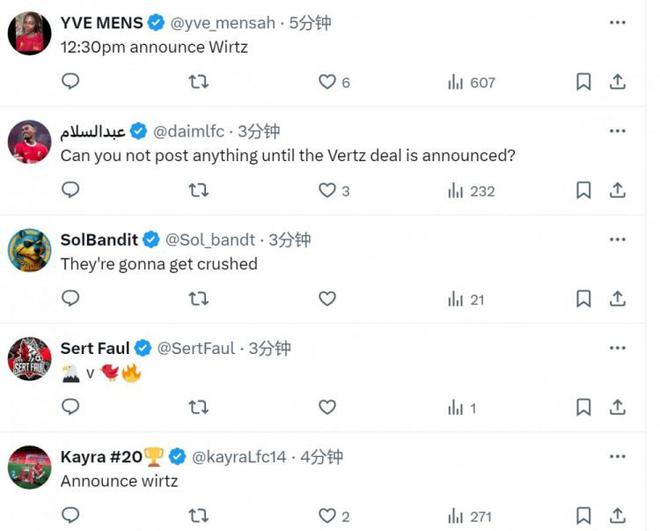Open the @daimlfc profile handle
This screenshot has height=531, width=660.
point(191,131)
